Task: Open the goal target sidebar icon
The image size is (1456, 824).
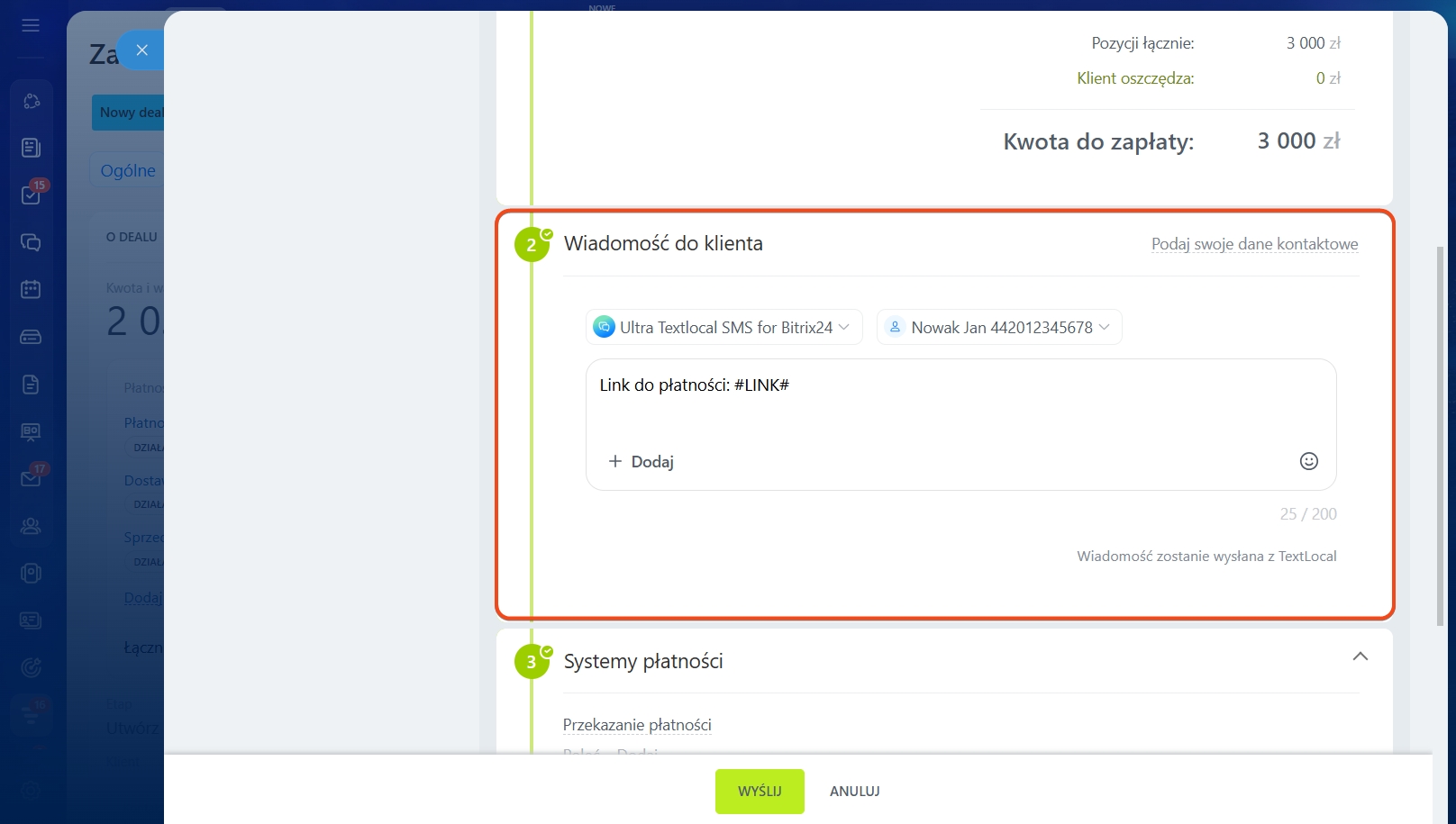Action: click(x=31, y=667)
